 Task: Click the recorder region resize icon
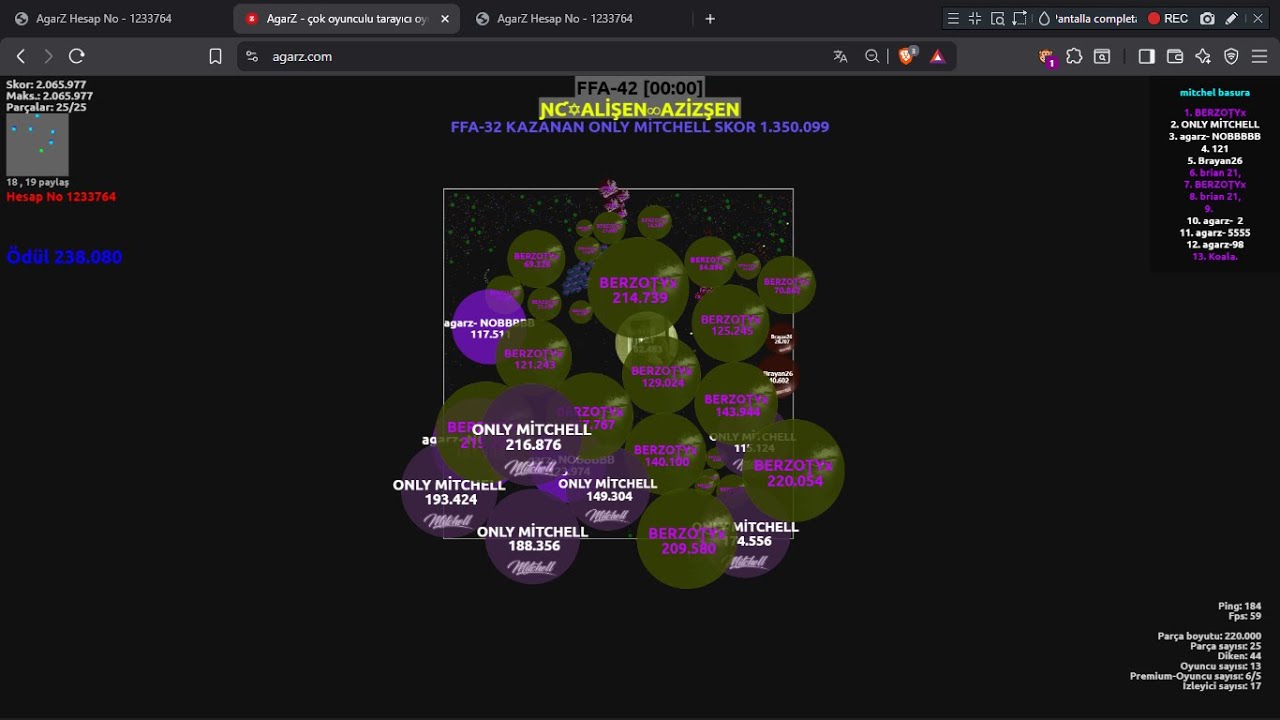coord(1019,18)
